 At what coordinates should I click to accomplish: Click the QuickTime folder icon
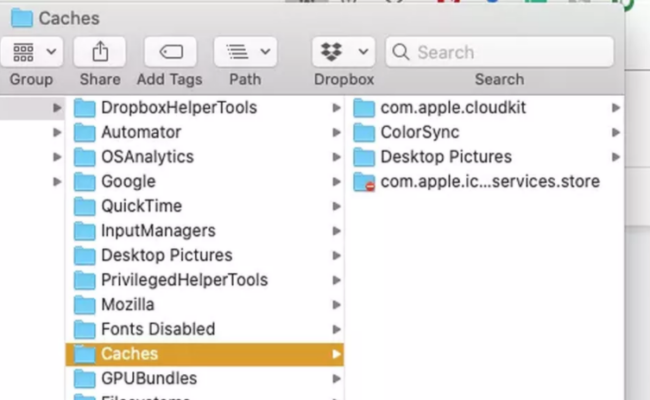coord(85,206)
